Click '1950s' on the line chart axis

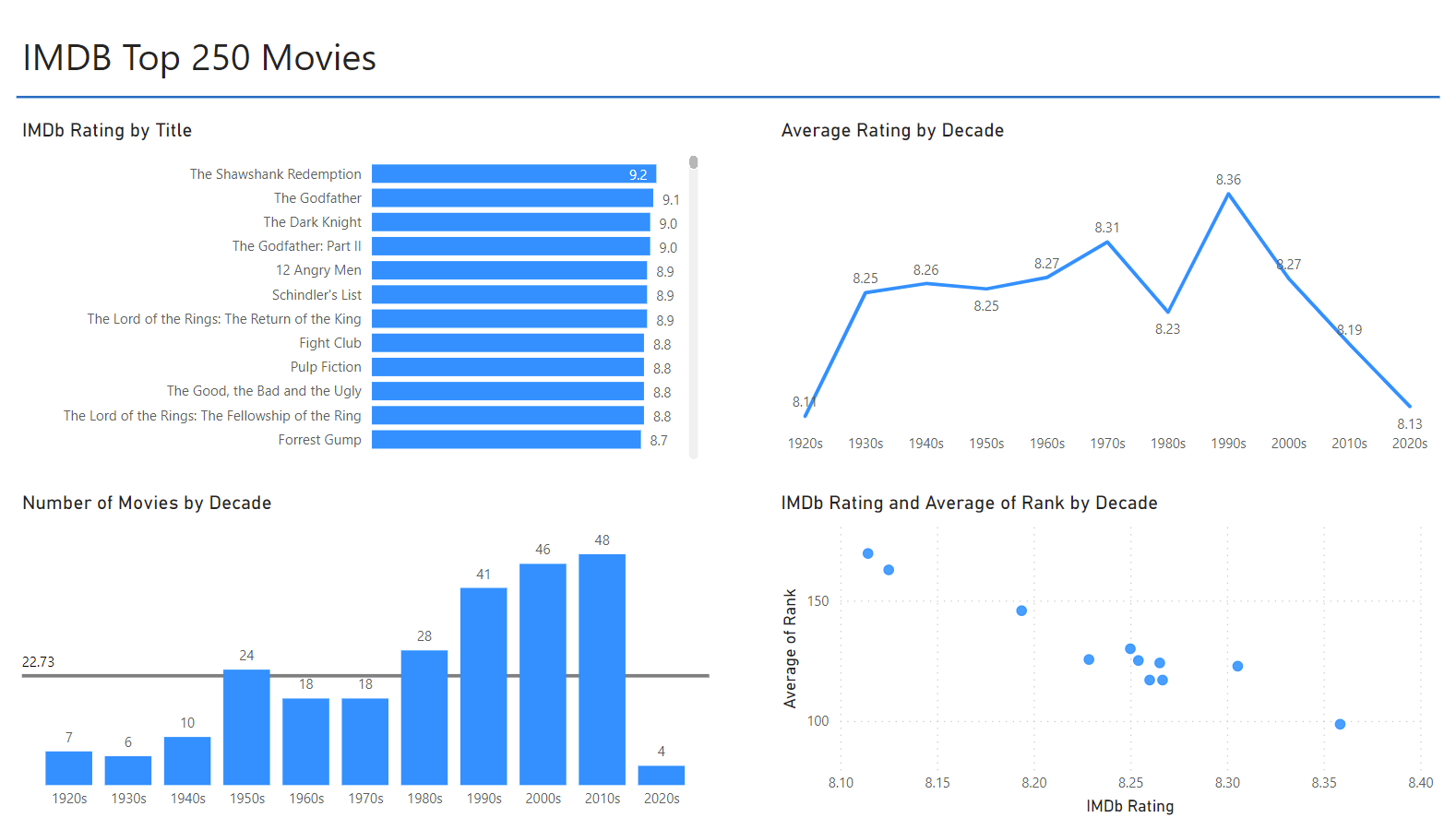(x=986, y=444)
